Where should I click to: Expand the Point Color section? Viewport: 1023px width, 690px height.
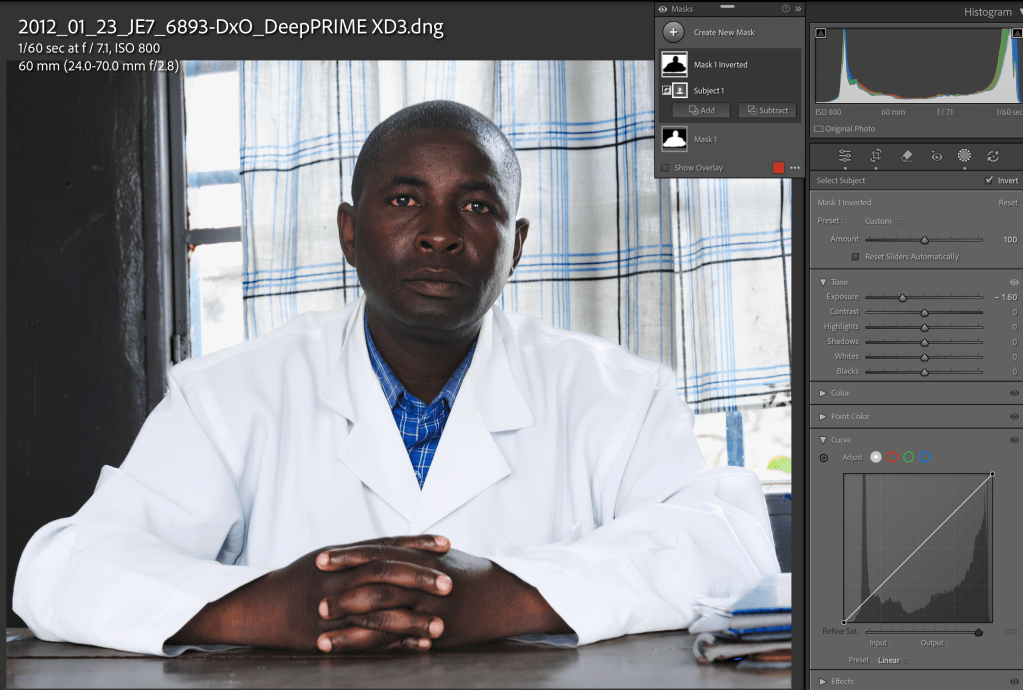point(823,416)
